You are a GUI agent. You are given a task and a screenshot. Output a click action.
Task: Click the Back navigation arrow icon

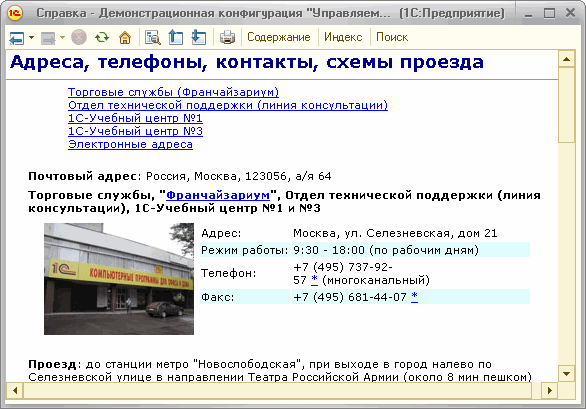click(17, 37)
